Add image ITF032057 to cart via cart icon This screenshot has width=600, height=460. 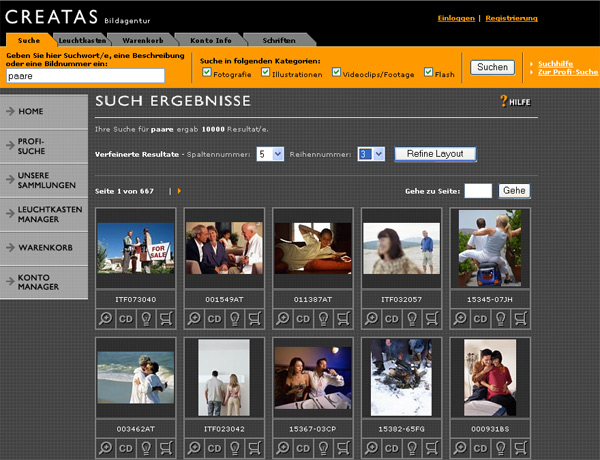431,318
